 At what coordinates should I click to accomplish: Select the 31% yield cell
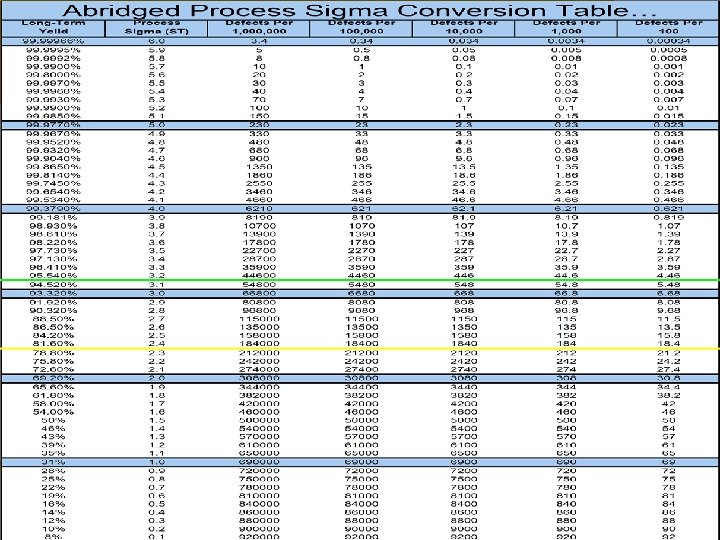[53, 462]
